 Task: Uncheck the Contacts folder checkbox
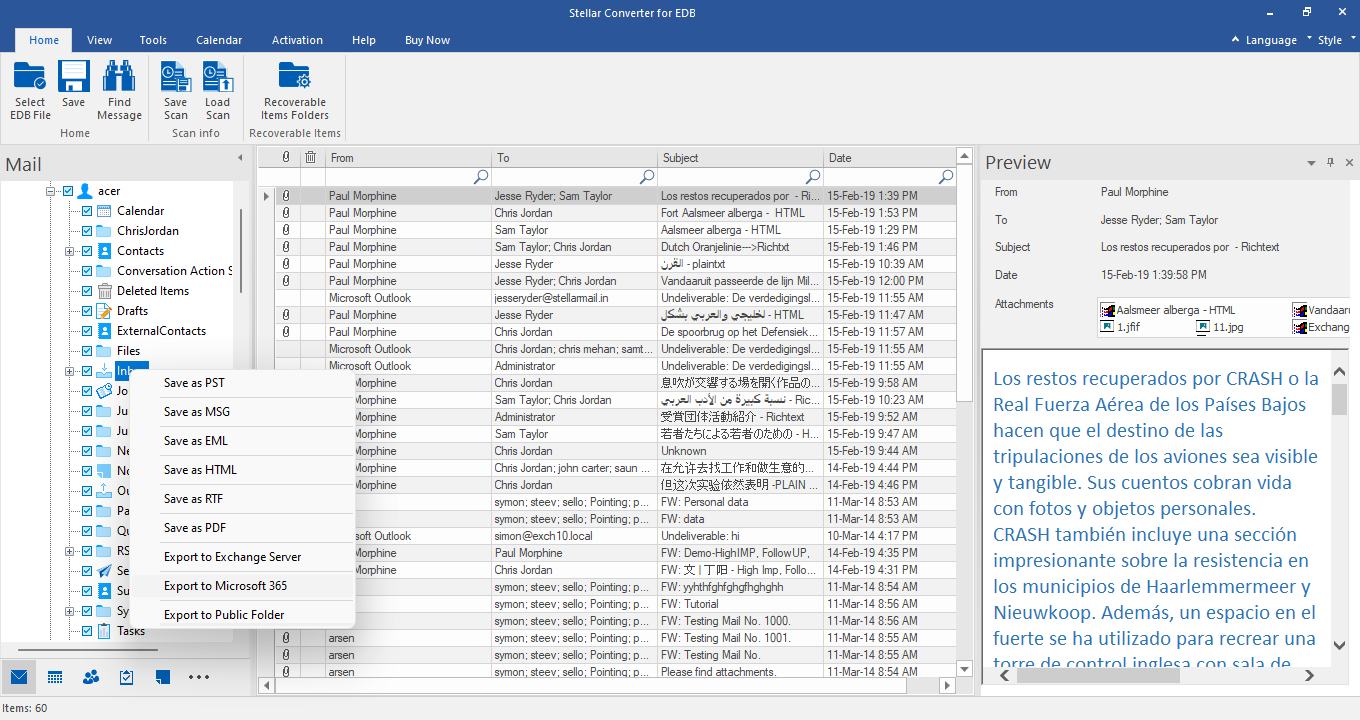pos(87,251)
